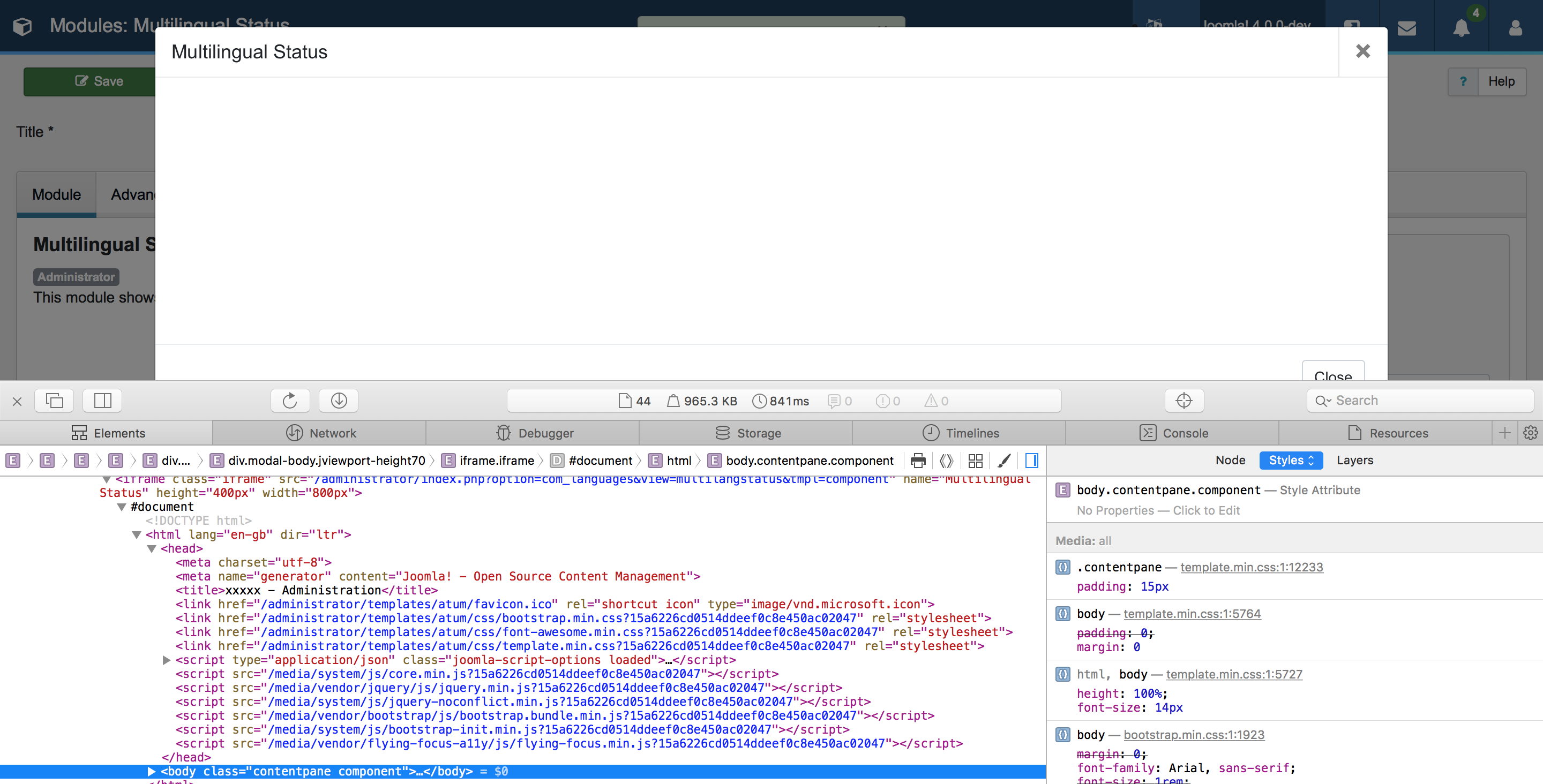Screen dimensions: 1543x784
Task: Toggle the details sidebar visibility
Action: pyautogui.click(x=1031, y=461)
